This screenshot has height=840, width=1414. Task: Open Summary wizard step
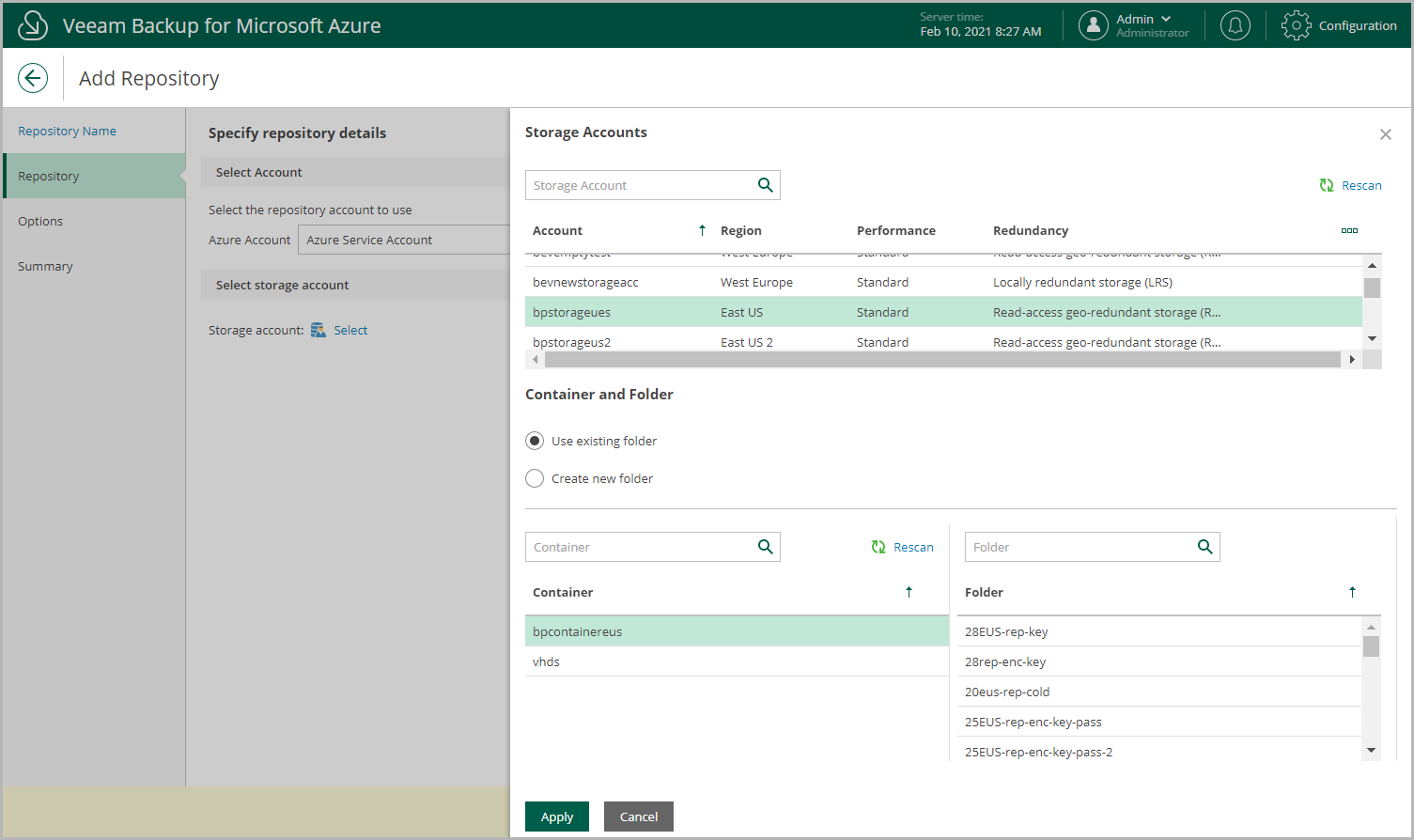click(x=94, y=266)
